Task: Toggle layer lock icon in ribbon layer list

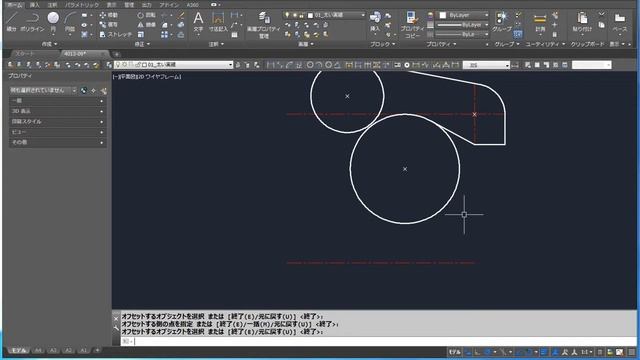Action: 302,15
